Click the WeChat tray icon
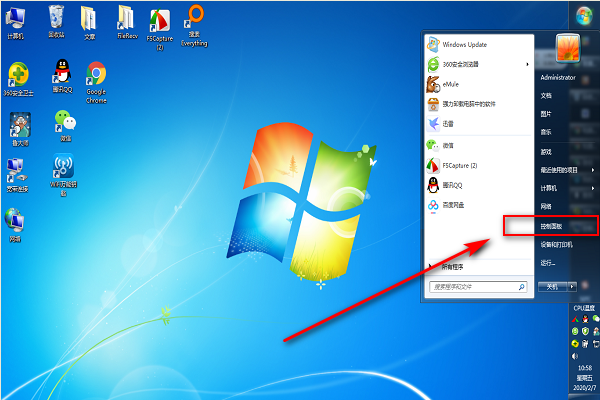The width and height of the screenshot is (600, 400). pos(596,318)
